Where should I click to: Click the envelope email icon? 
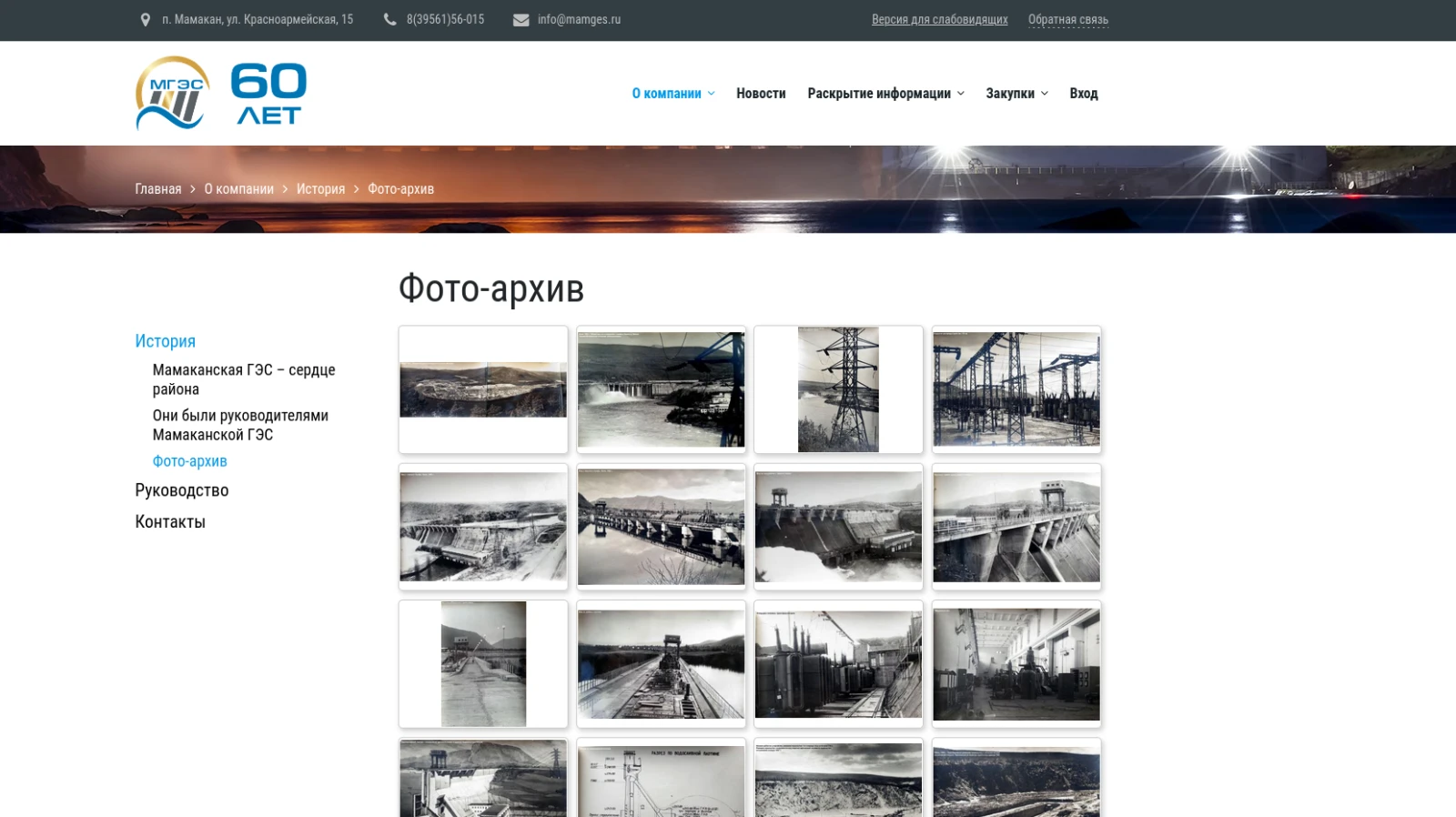[x=521, y=20]
